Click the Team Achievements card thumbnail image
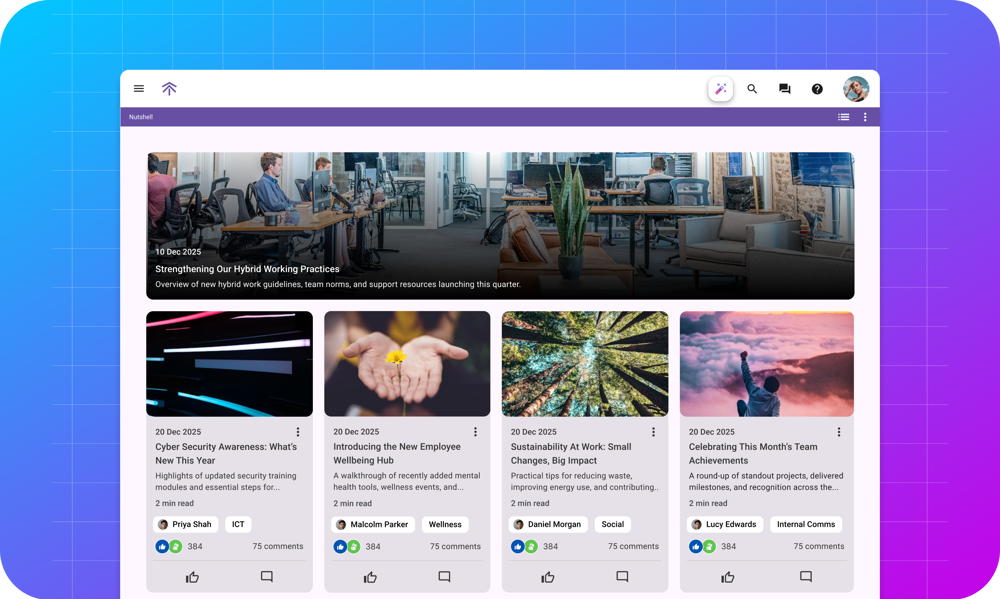This screenshot has height=599, width=1000. pos(766,364)
